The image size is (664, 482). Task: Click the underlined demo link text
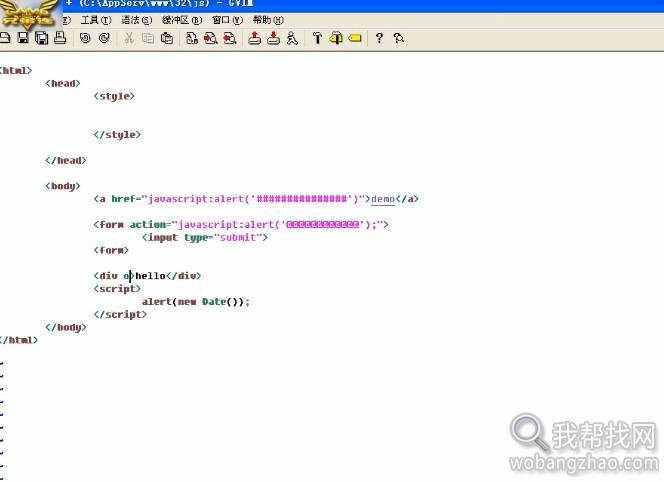point(383,199)
